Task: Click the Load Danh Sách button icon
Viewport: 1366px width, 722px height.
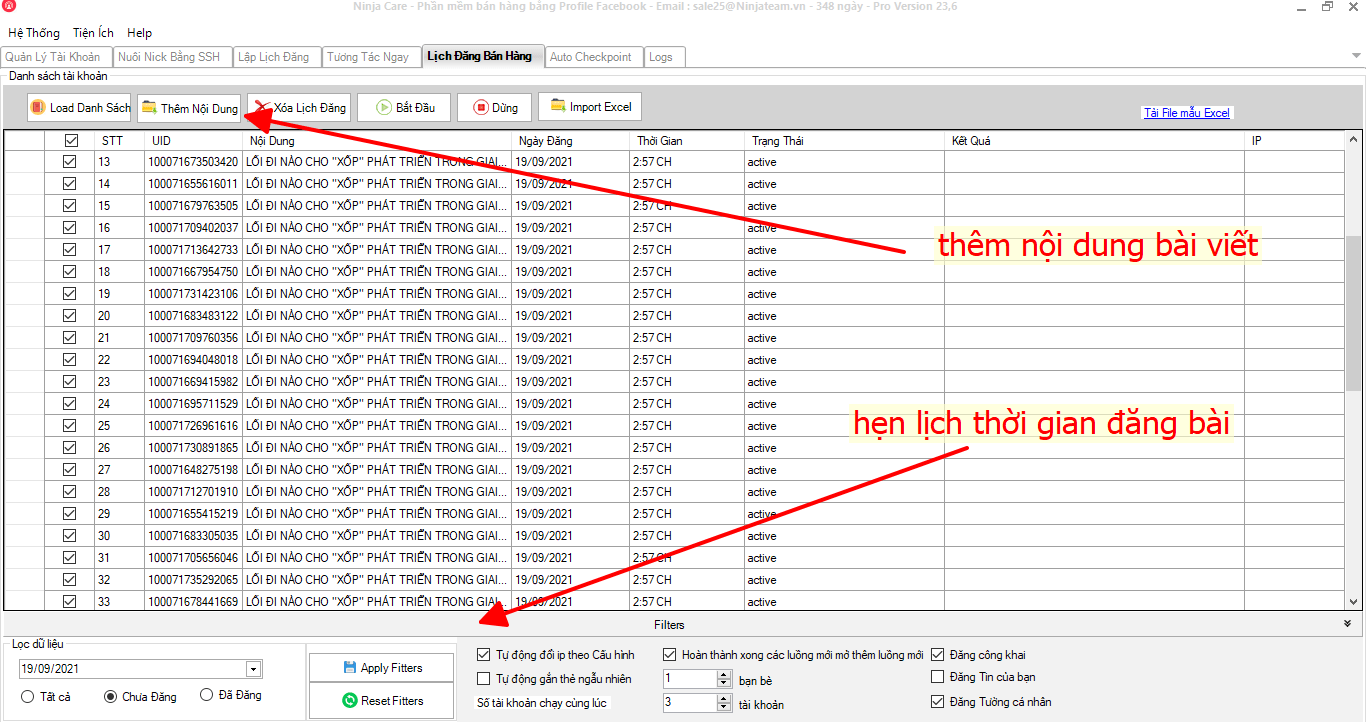Action: pyautogui.click(x=38, y=108)
